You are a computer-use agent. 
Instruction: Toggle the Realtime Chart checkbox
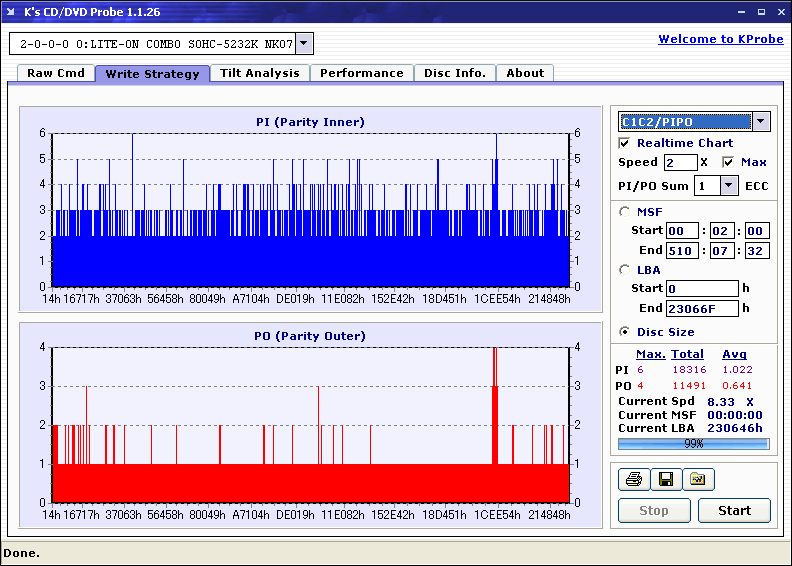pos(625,143)
